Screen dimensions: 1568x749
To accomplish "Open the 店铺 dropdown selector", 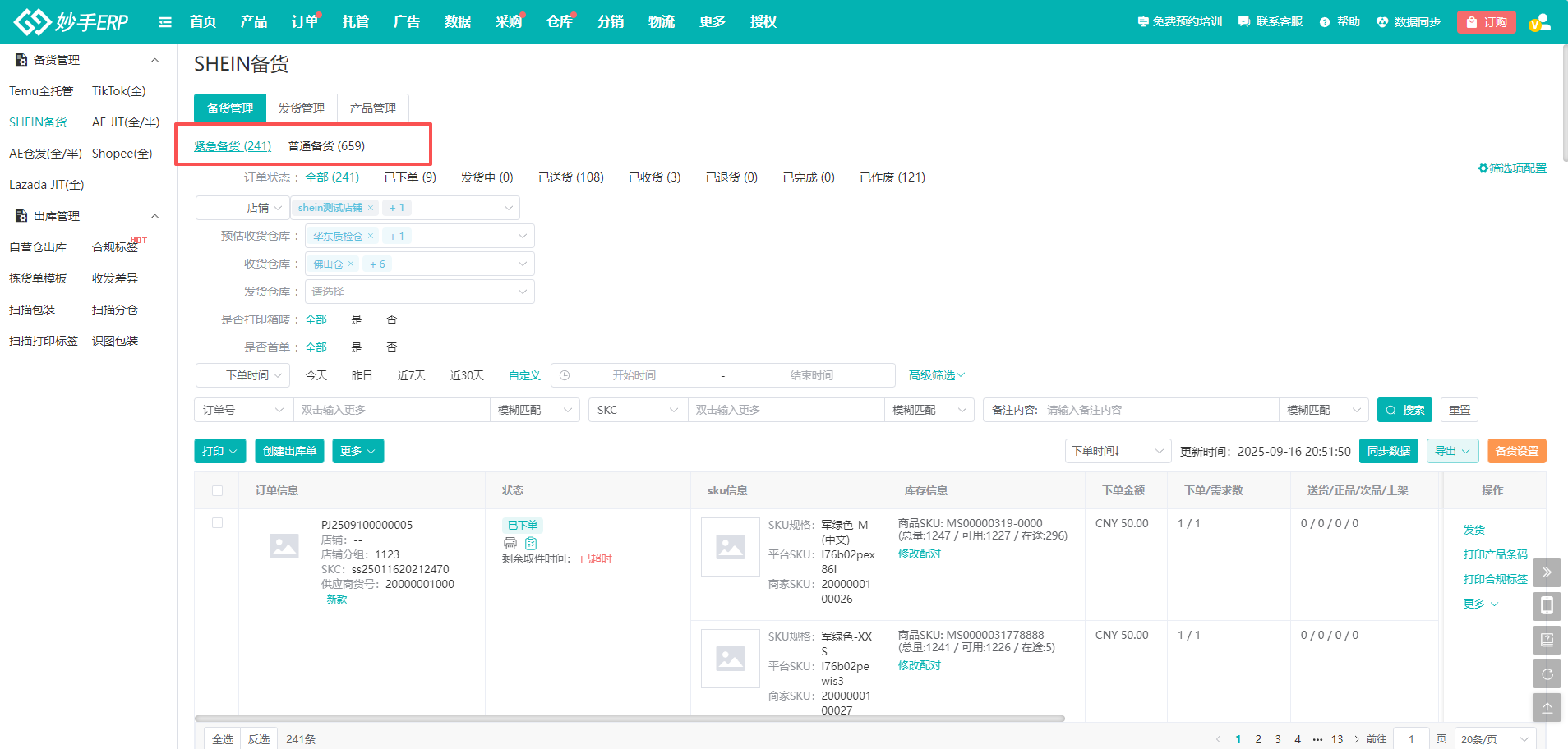I will coord(243,208).
